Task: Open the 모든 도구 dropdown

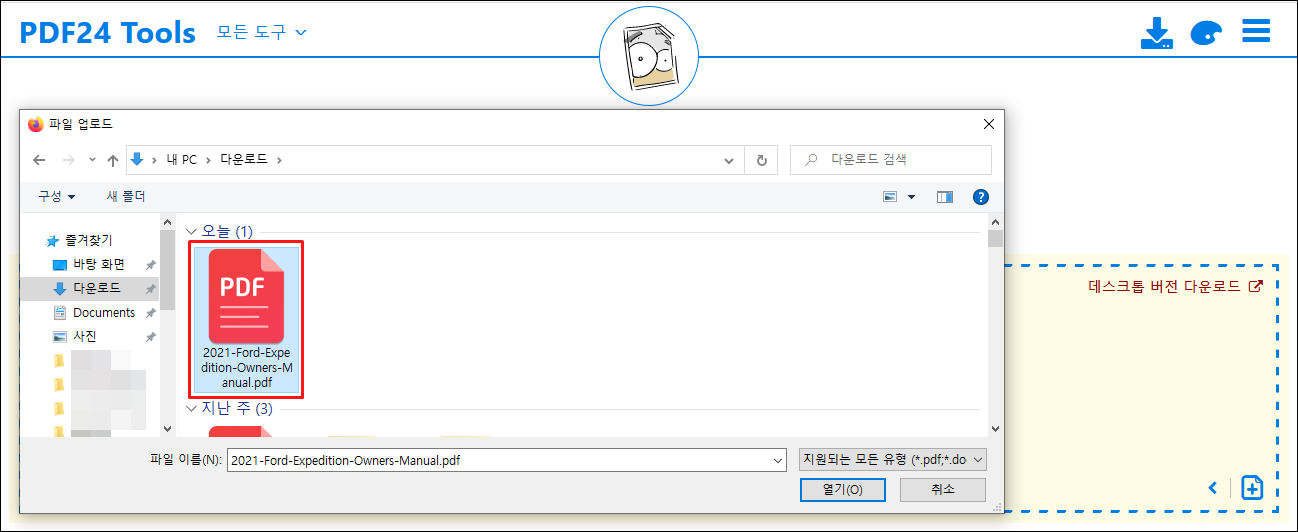Action: 262,32
